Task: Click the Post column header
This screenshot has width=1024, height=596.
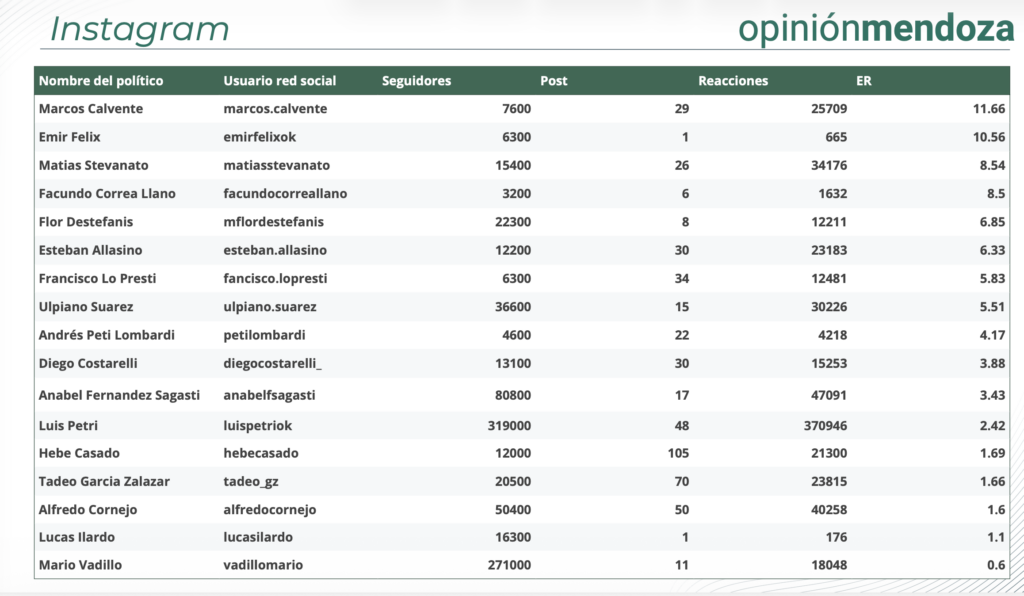Action: coord(553,81)
